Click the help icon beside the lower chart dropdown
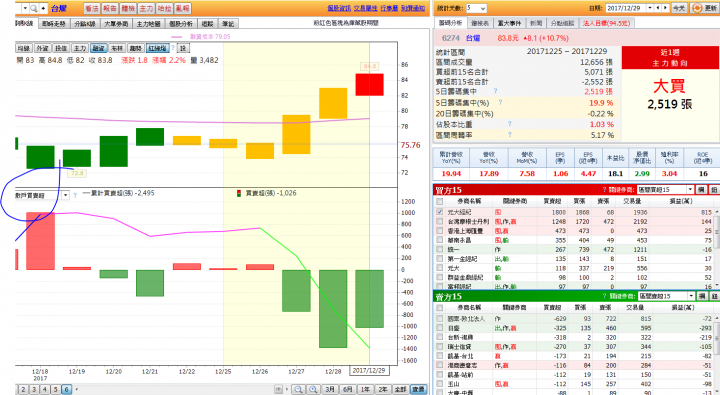720x395 pixels. (x=75, y=195)
